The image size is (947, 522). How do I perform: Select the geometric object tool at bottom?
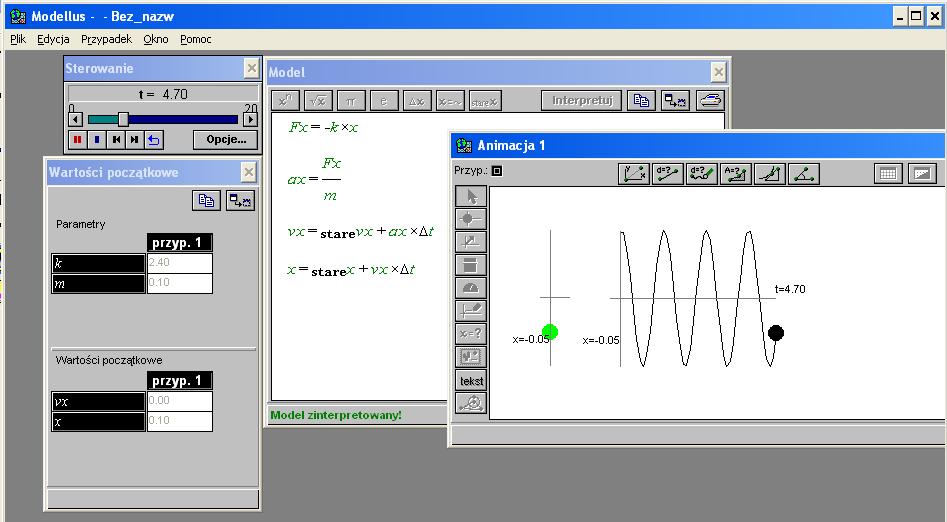point(470,403)
